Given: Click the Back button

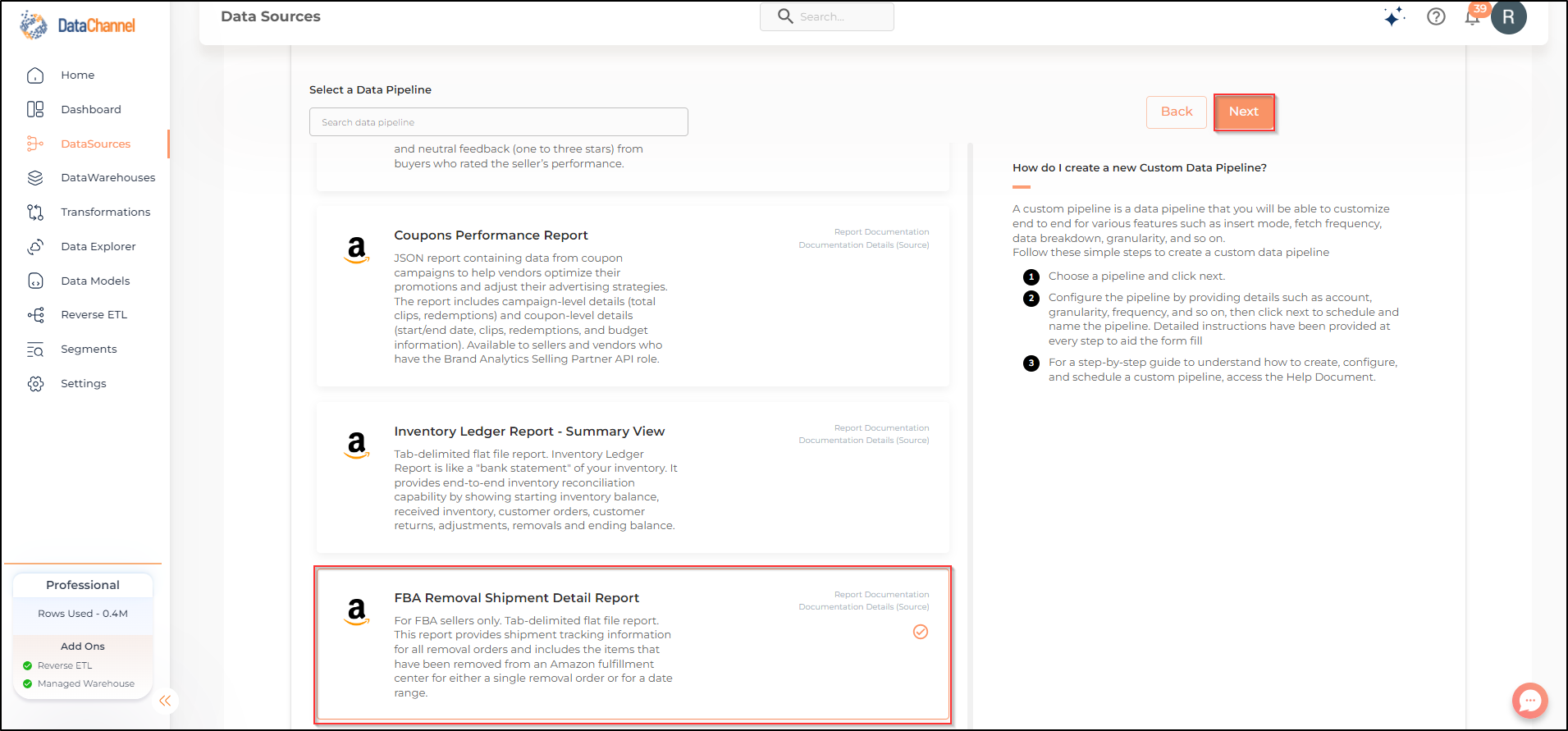Looking at the screenshot, I should [1177, 112].
